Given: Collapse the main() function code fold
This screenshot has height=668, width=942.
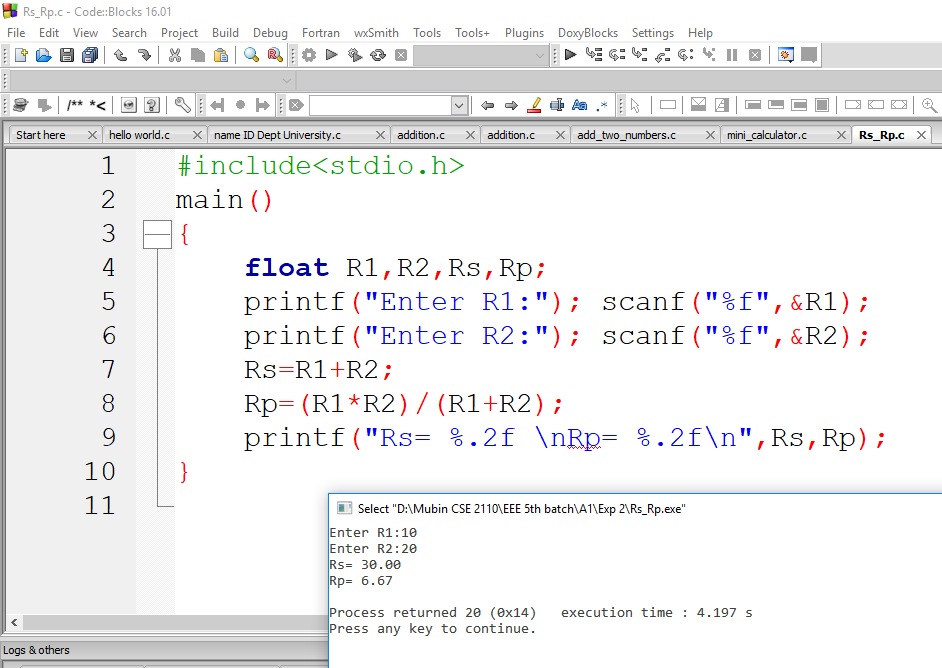Looking at the screenshot, I should [157, 233].
